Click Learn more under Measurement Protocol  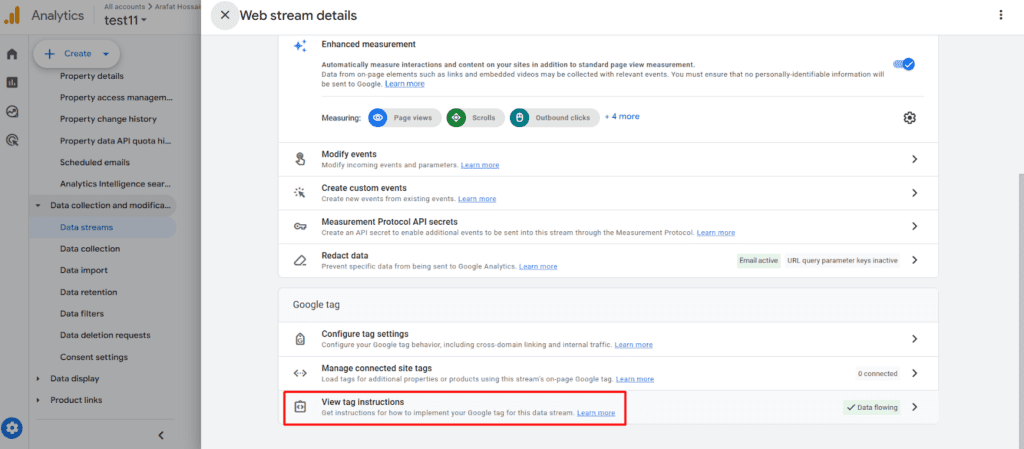pyautogui.click(x=716, y=232)
